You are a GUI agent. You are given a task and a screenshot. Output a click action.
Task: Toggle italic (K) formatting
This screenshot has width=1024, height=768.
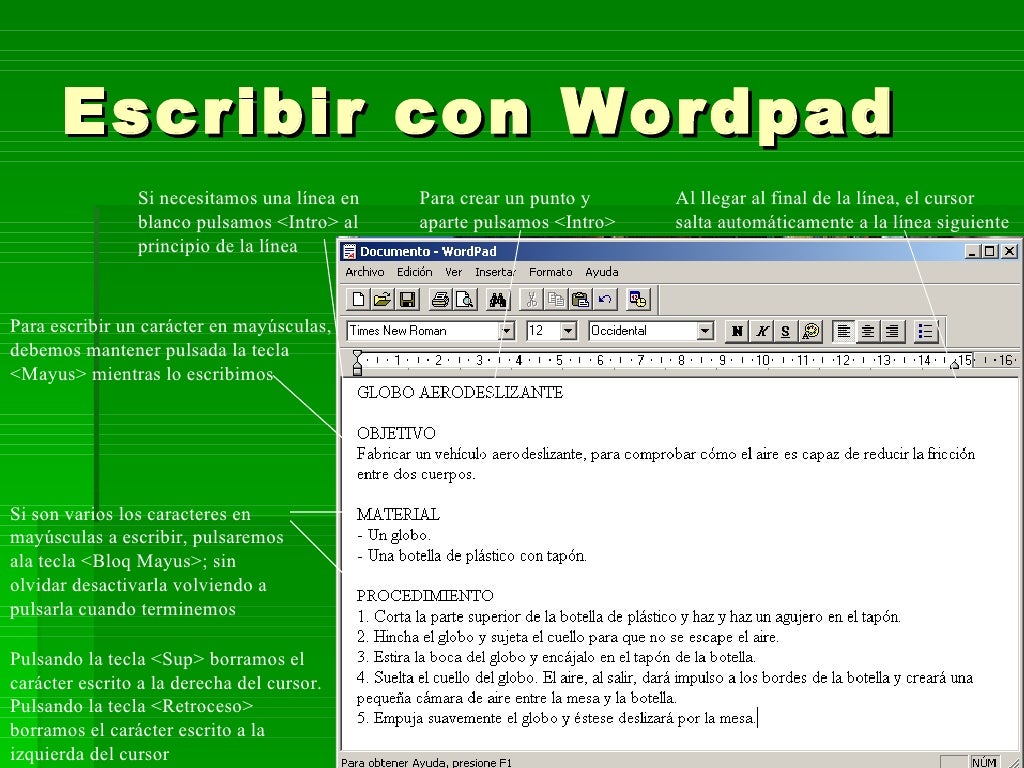[761, 331]
